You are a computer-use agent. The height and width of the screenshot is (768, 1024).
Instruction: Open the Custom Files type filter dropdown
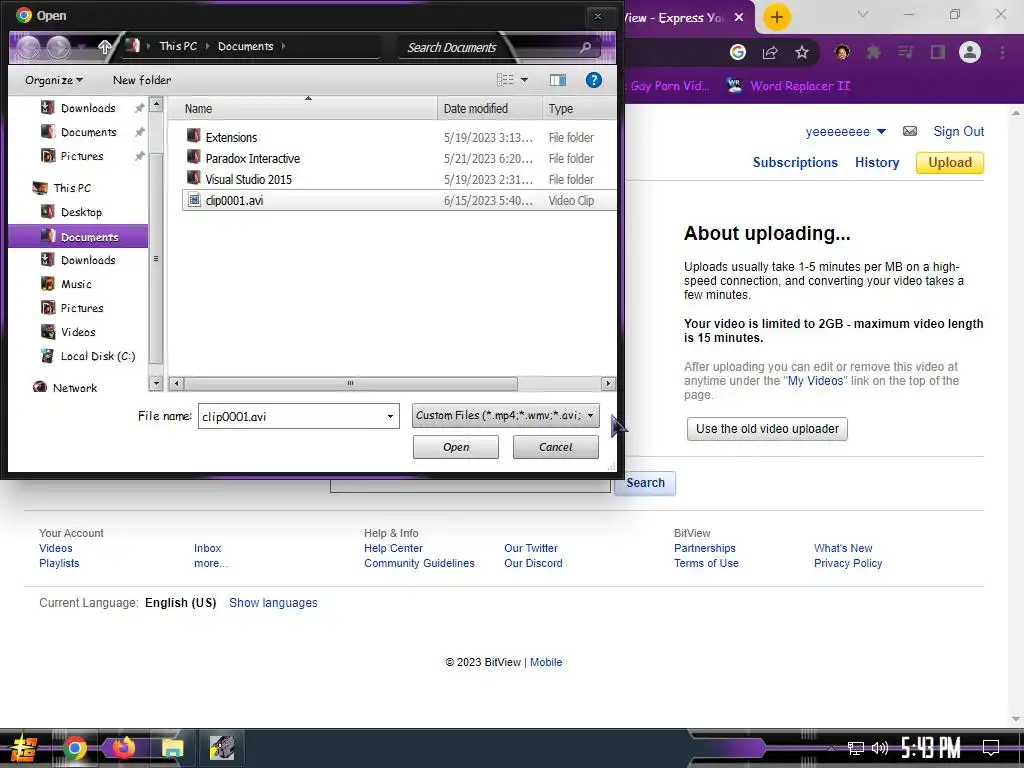click(505, 415)
